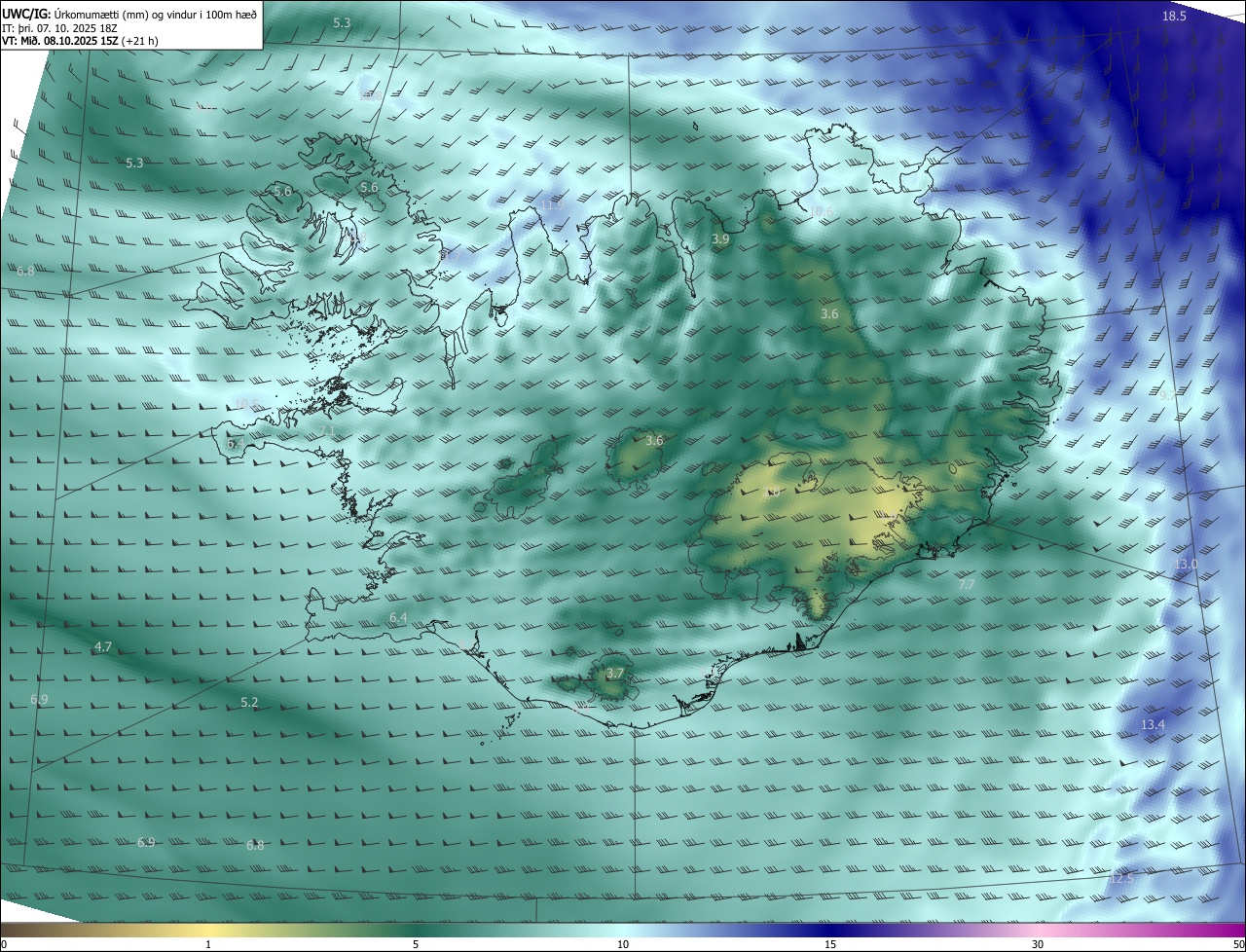
Task: Click the legend tick label 5
Action: (x=416, y=944)
